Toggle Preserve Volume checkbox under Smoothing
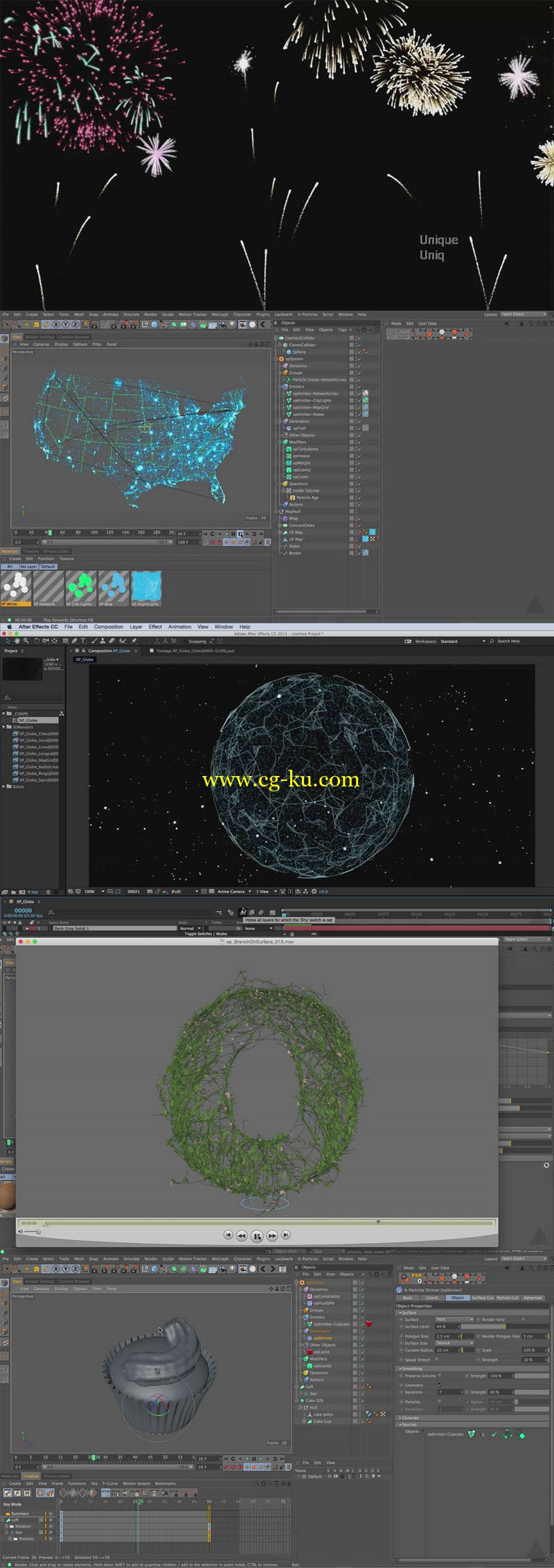554x1568 pixels. [x=439, y=1375]
